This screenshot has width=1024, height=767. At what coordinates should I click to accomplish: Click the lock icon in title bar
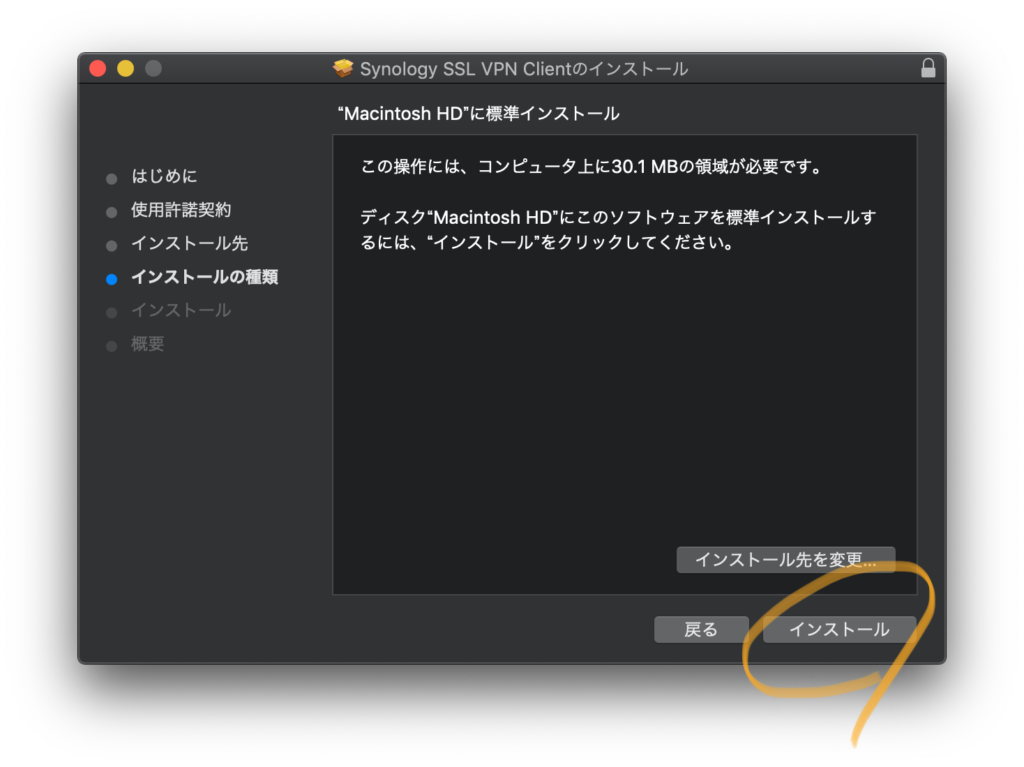[x=928, y=69]
